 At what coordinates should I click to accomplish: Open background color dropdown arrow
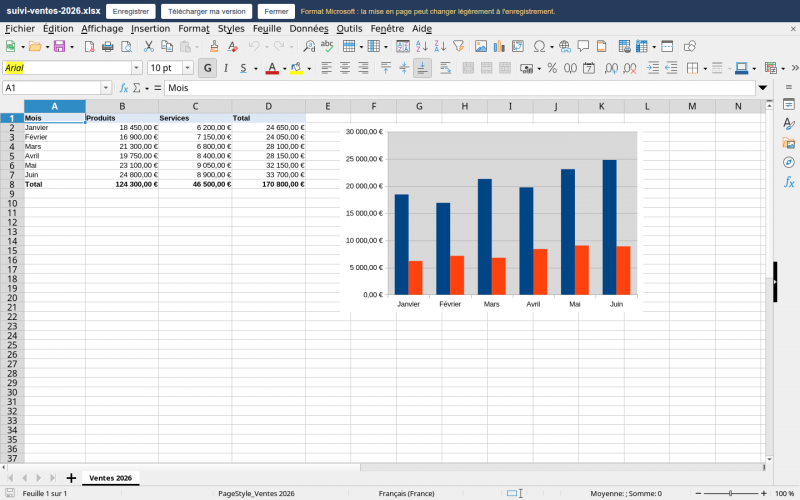pos(309,68)
